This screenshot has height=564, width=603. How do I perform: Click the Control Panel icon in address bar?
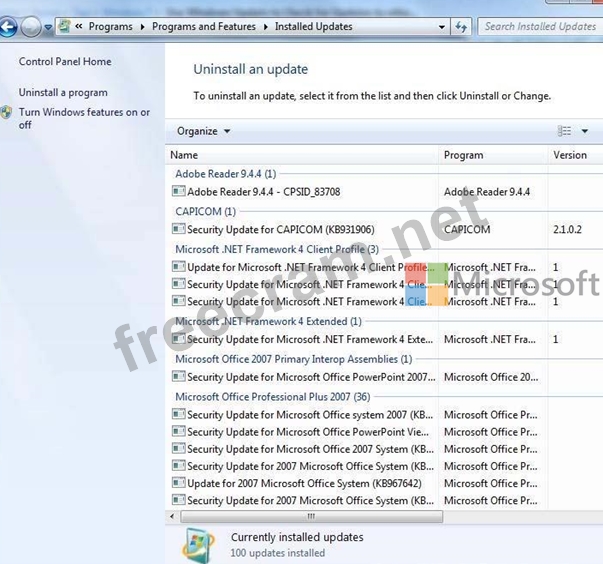pyautogui.click(x=64, y=26)
